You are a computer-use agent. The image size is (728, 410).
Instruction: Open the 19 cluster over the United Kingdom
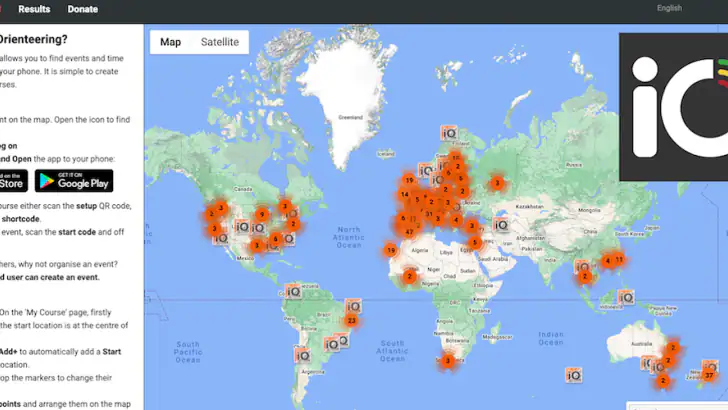point(409,180)
